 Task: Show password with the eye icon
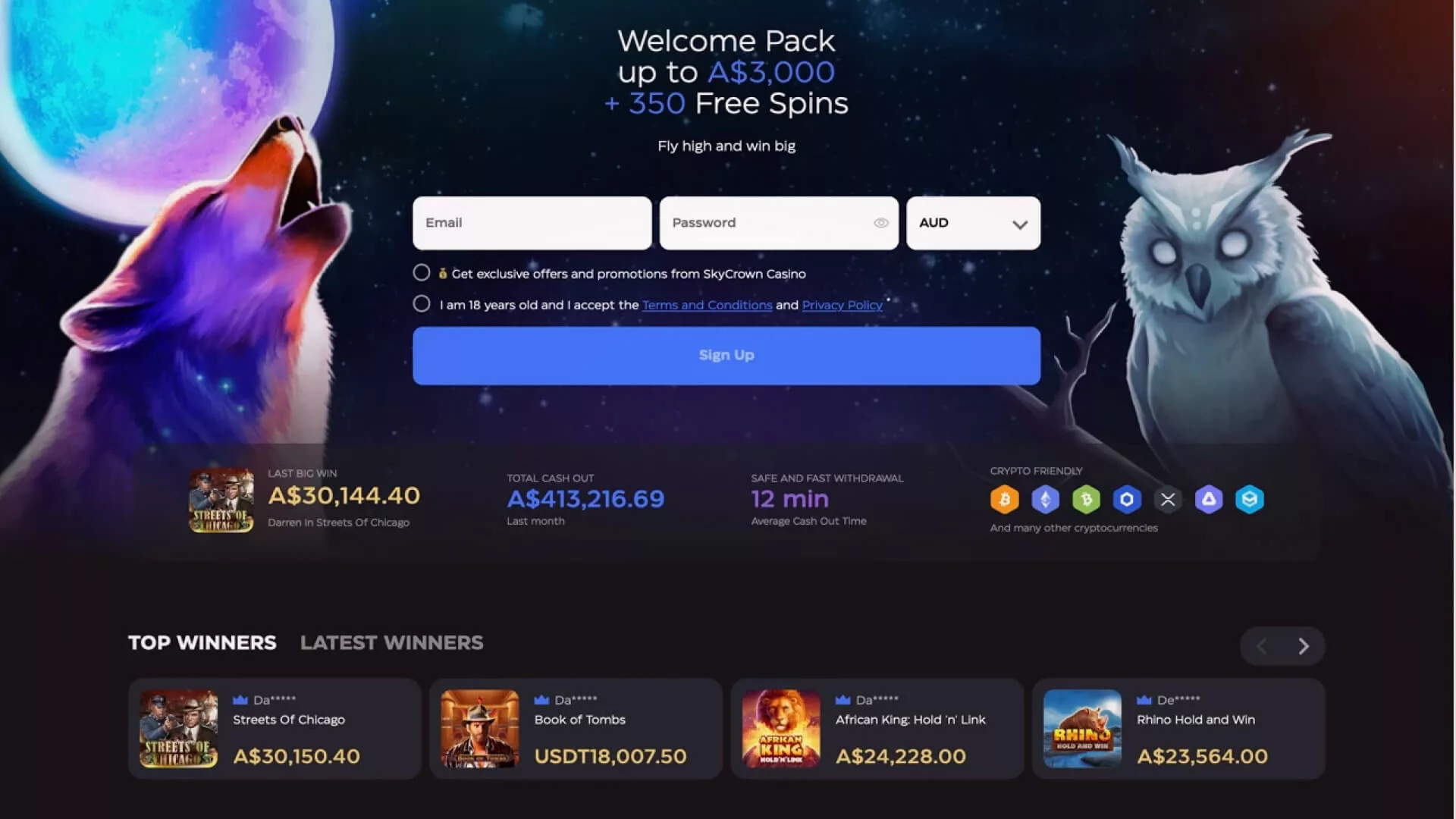tap(880, 223)
